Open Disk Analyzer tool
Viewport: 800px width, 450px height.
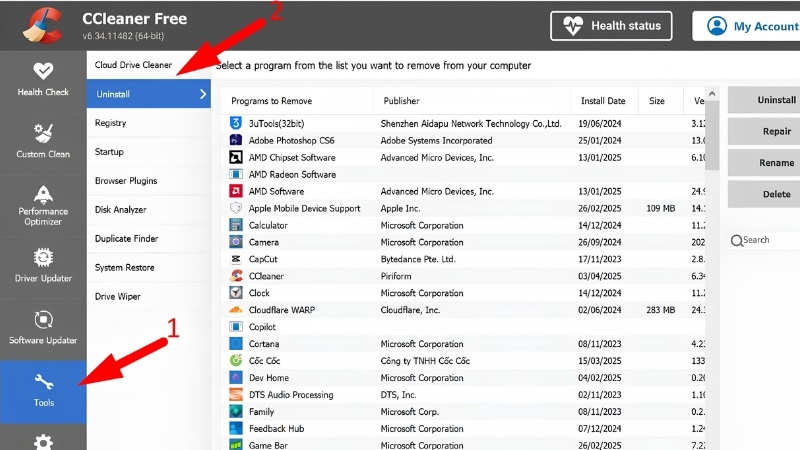pos(148,209)
